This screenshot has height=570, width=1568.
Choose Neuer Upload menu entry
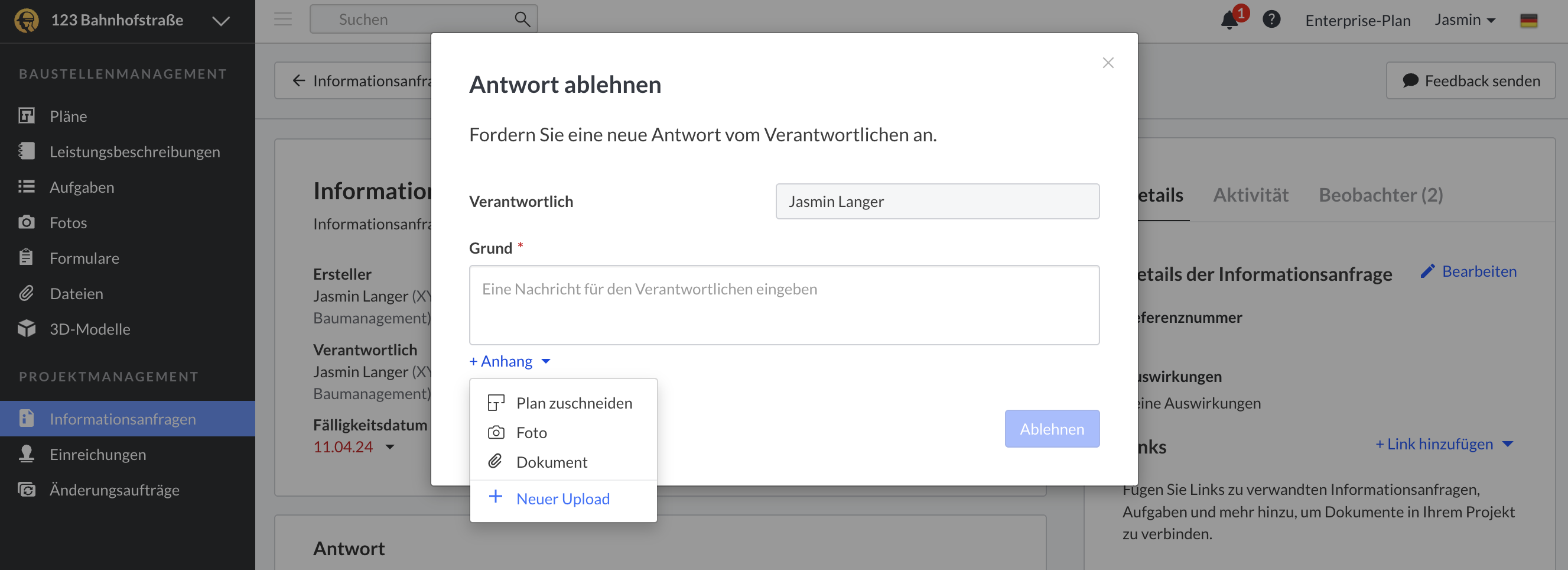point(563,499)
